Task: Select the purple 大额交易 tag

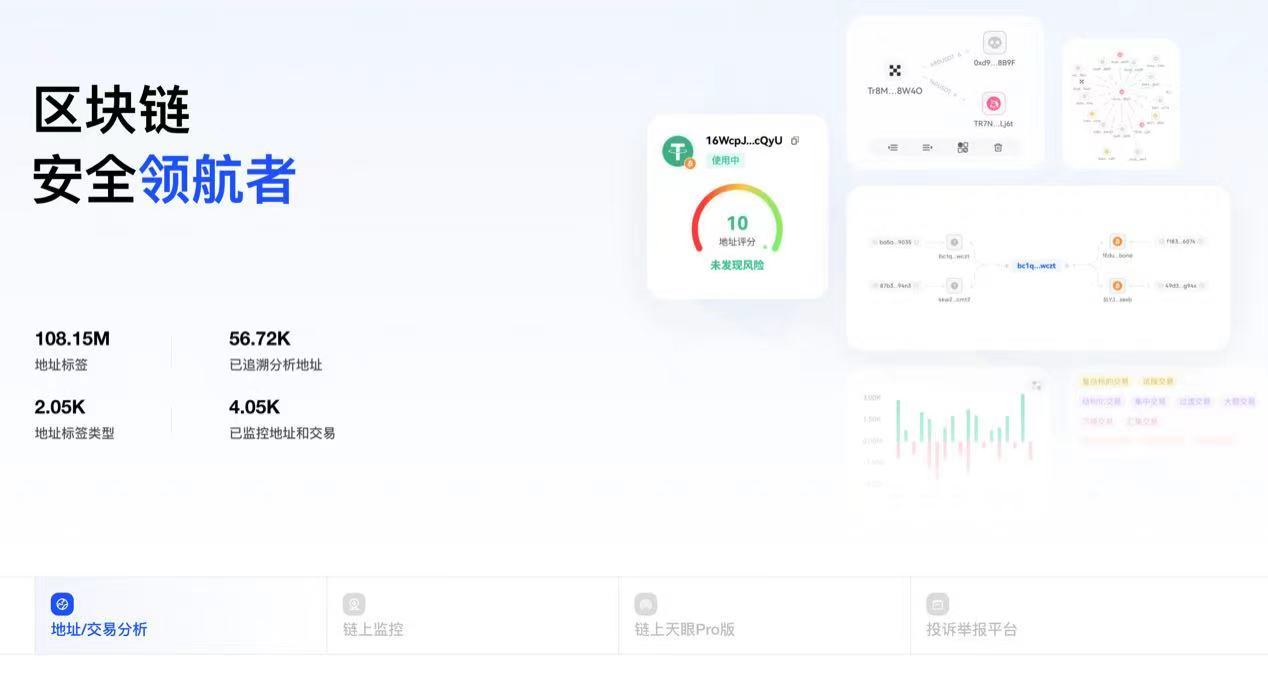Action: tap(1239, 401)
